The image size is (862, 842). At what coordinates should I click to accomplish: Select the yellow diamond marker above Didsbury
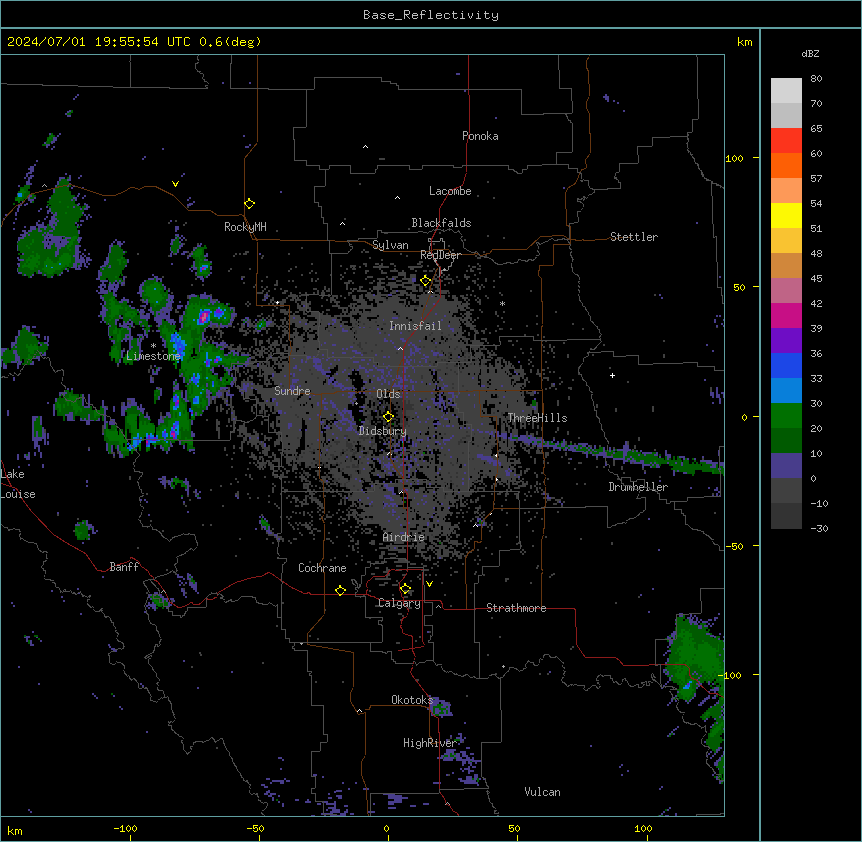388,416
